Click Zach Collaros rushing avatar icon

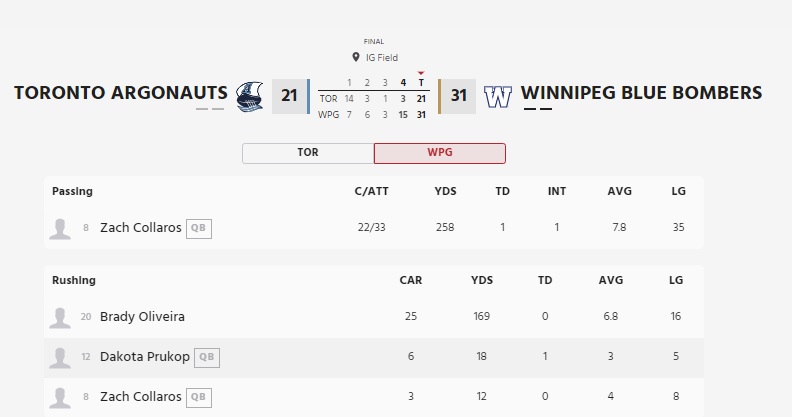click(x=60, y=397)
